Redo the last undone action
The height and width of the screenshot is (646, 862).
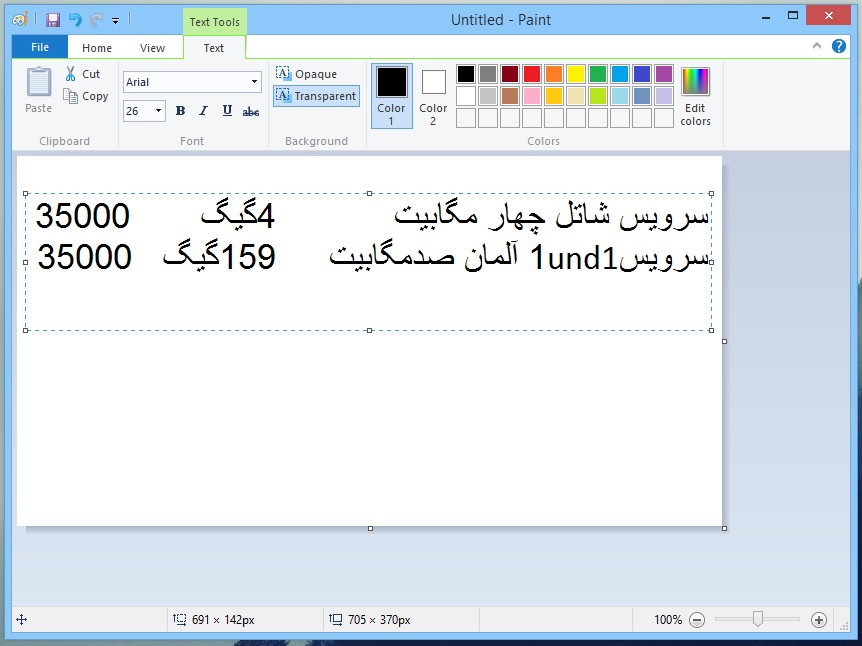[96, 20]
